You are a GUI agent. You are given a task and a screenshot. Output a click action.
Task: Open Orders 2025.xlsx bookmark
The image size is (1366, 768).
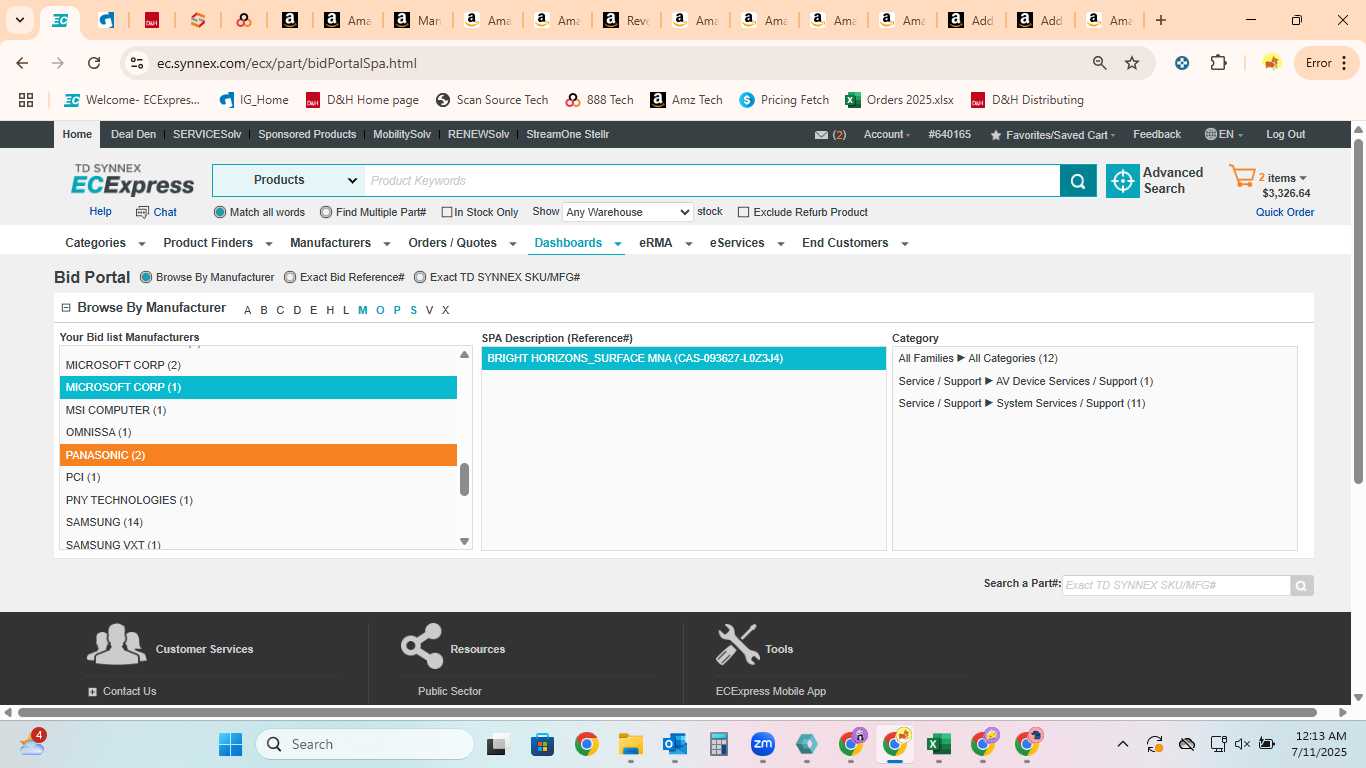pyautogui.click(x=899, y=100)
